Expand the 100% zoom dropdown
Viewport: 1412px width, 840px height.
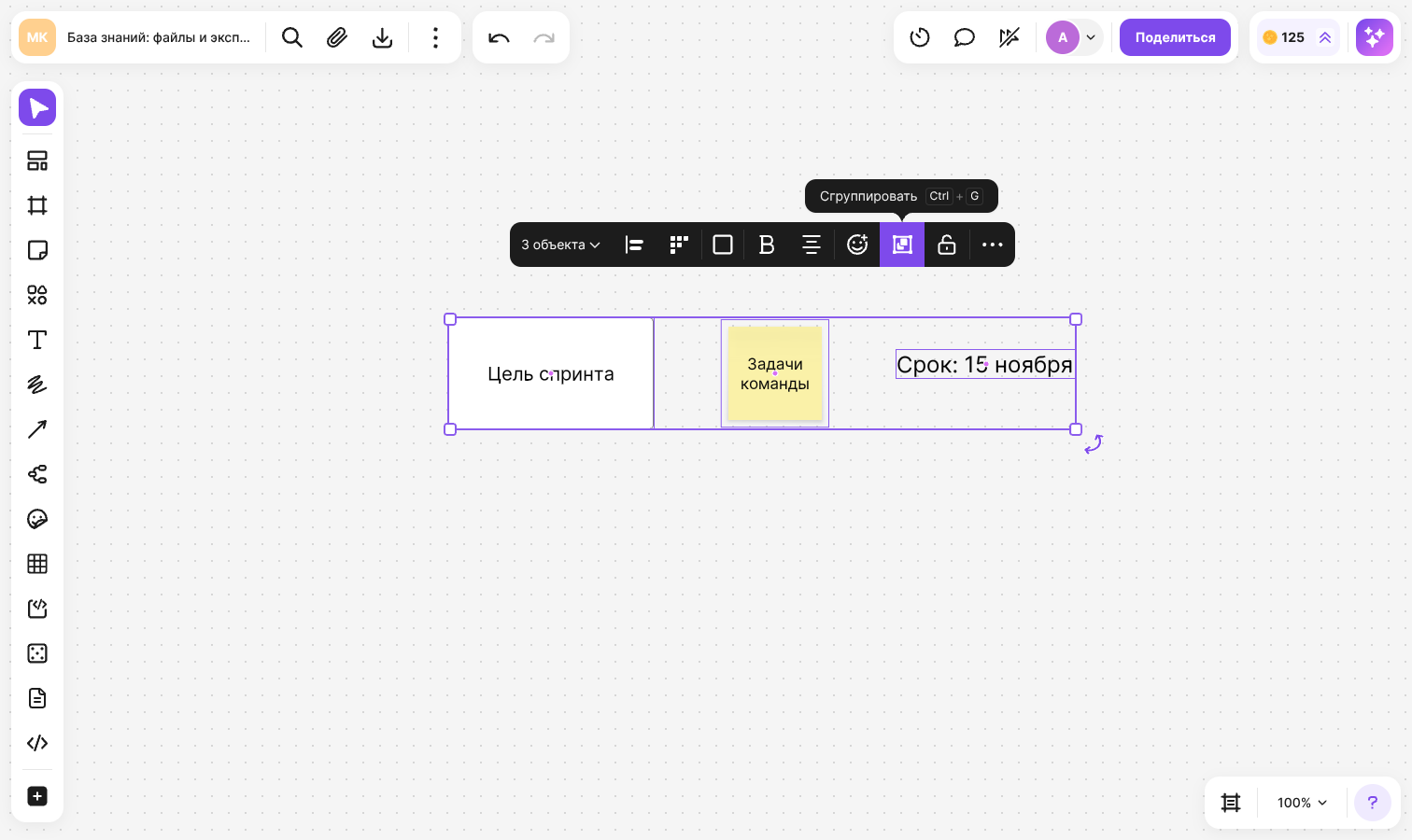tap(1302, 803)
